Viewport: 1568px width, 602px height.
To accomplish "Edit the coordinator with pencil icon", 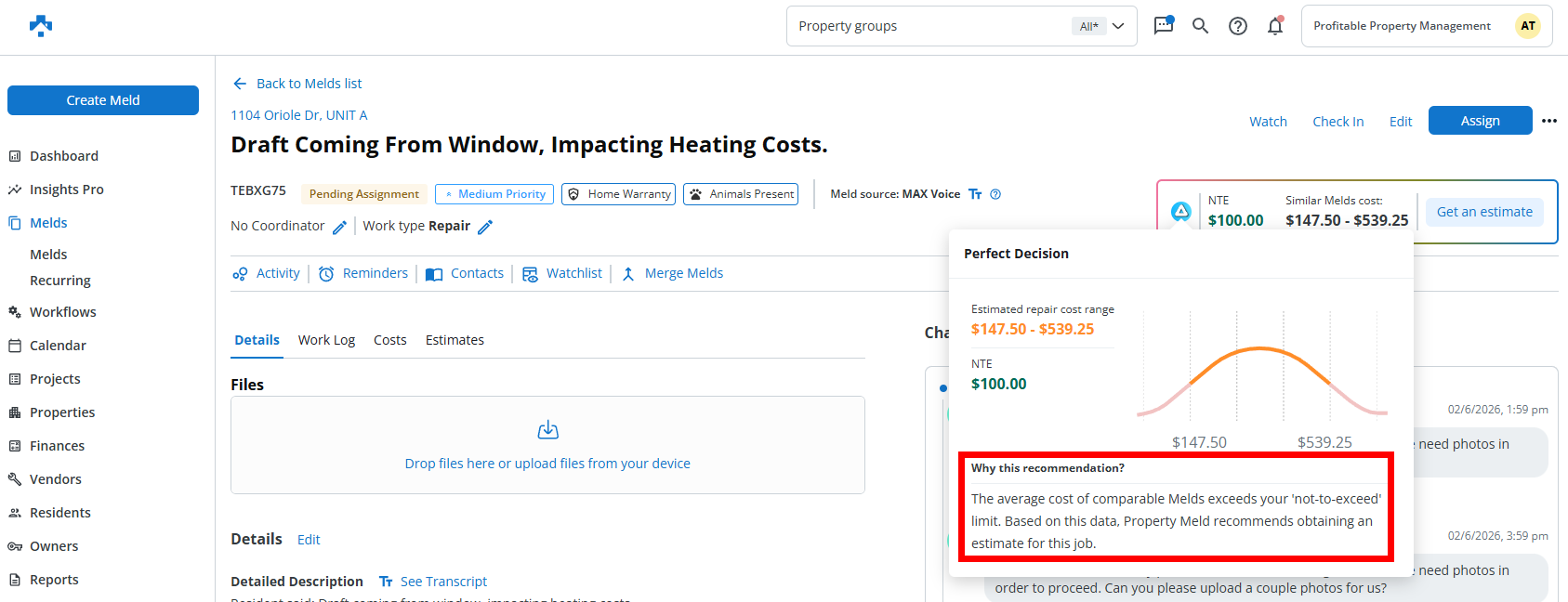I will click(340, 227).
